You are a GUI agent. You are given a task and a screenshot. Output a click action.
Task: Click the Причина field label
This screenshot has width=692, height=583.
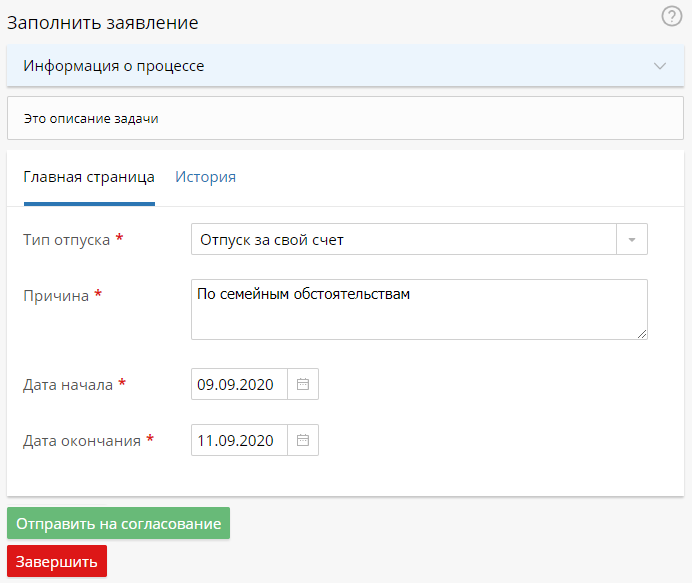pyautogui.click(x=56, y=296)
